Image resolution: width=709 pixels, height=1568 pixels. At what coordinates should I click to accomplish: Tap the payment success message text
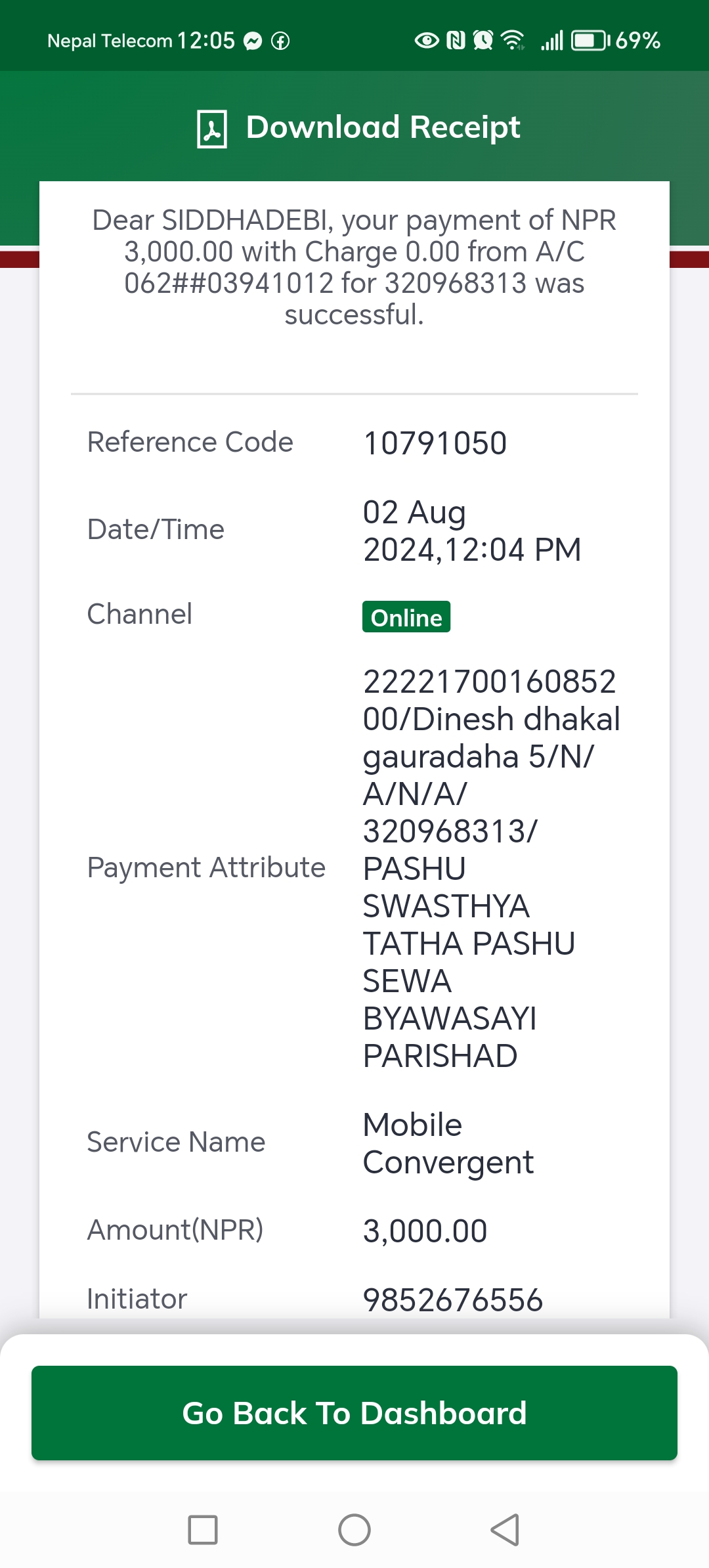tap(354, 267)
